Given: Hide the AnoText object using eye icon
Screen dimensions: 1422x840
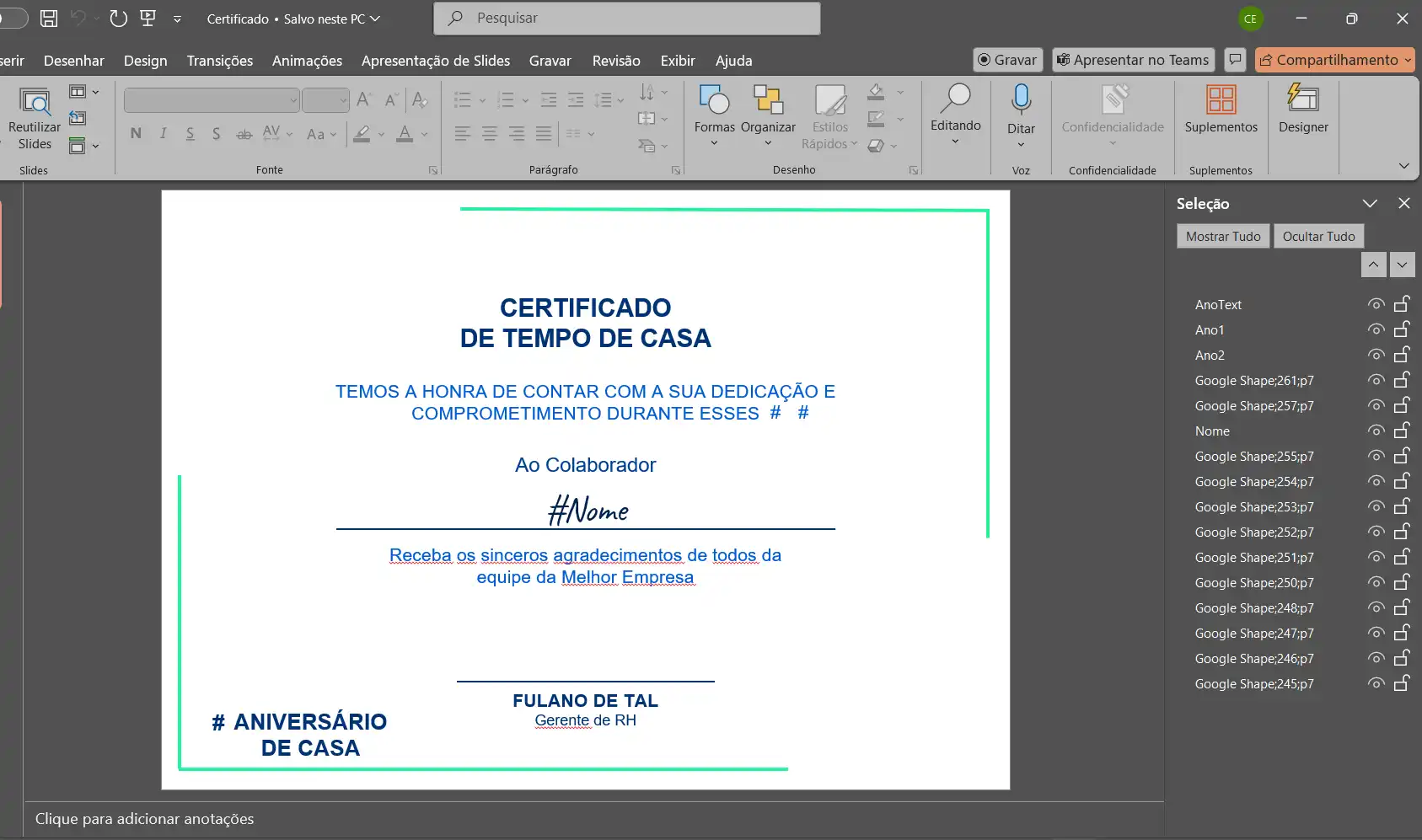Looking at the screenshot, I should [1376, 304].
